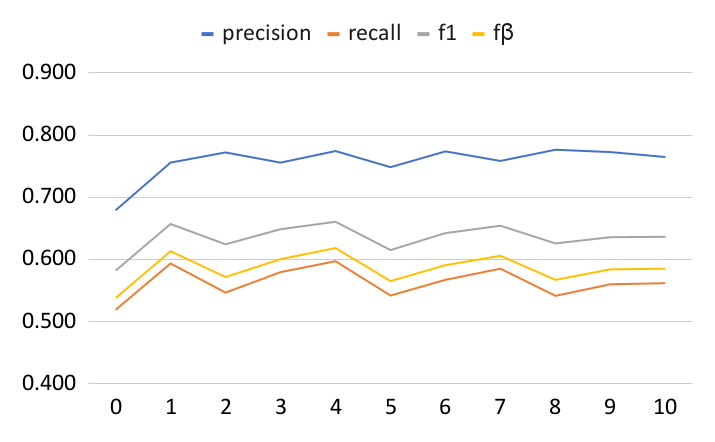Click the fβ legend entry
Screen dimensions: 715x442
click(505, 33)
